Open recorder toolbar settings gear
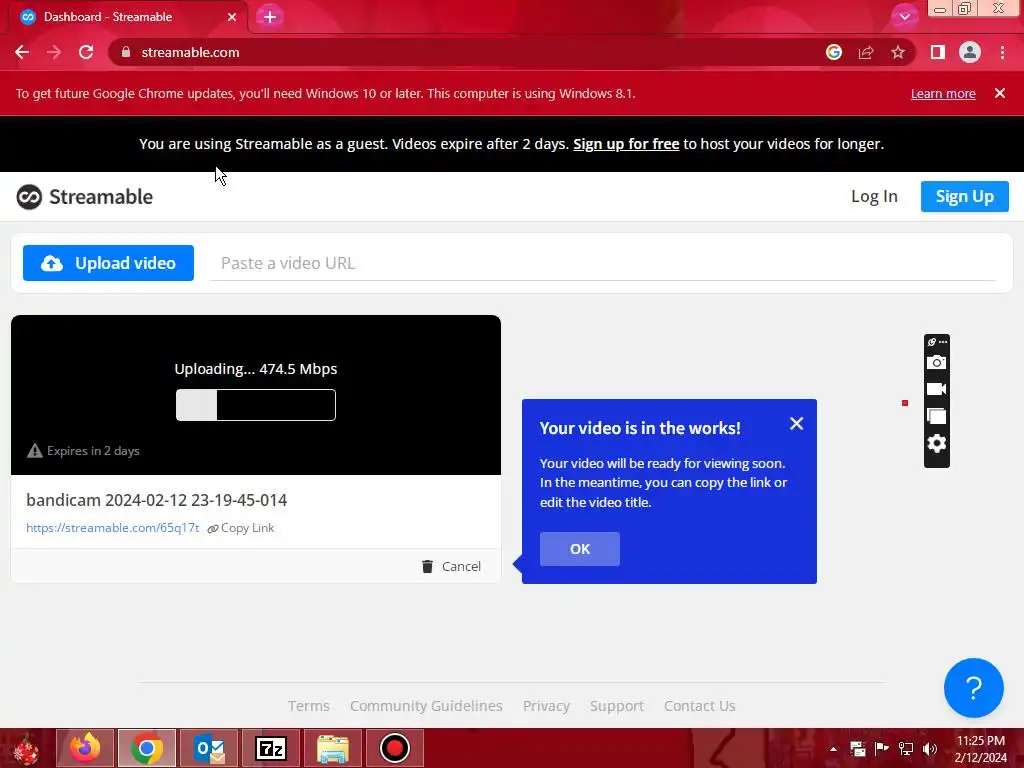Screen dimensions: 1024x768 click(936, 444)
